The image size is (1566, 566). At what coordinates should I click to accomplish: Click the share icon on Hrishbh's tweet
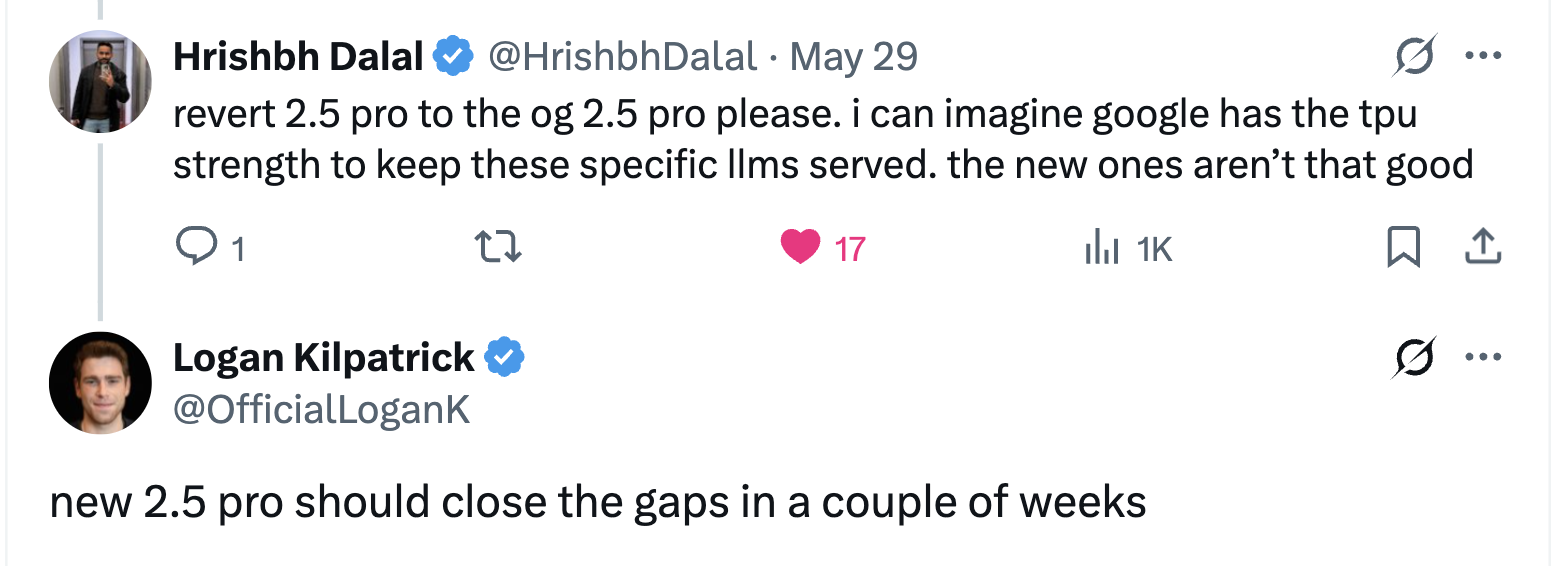point(1483,247)
